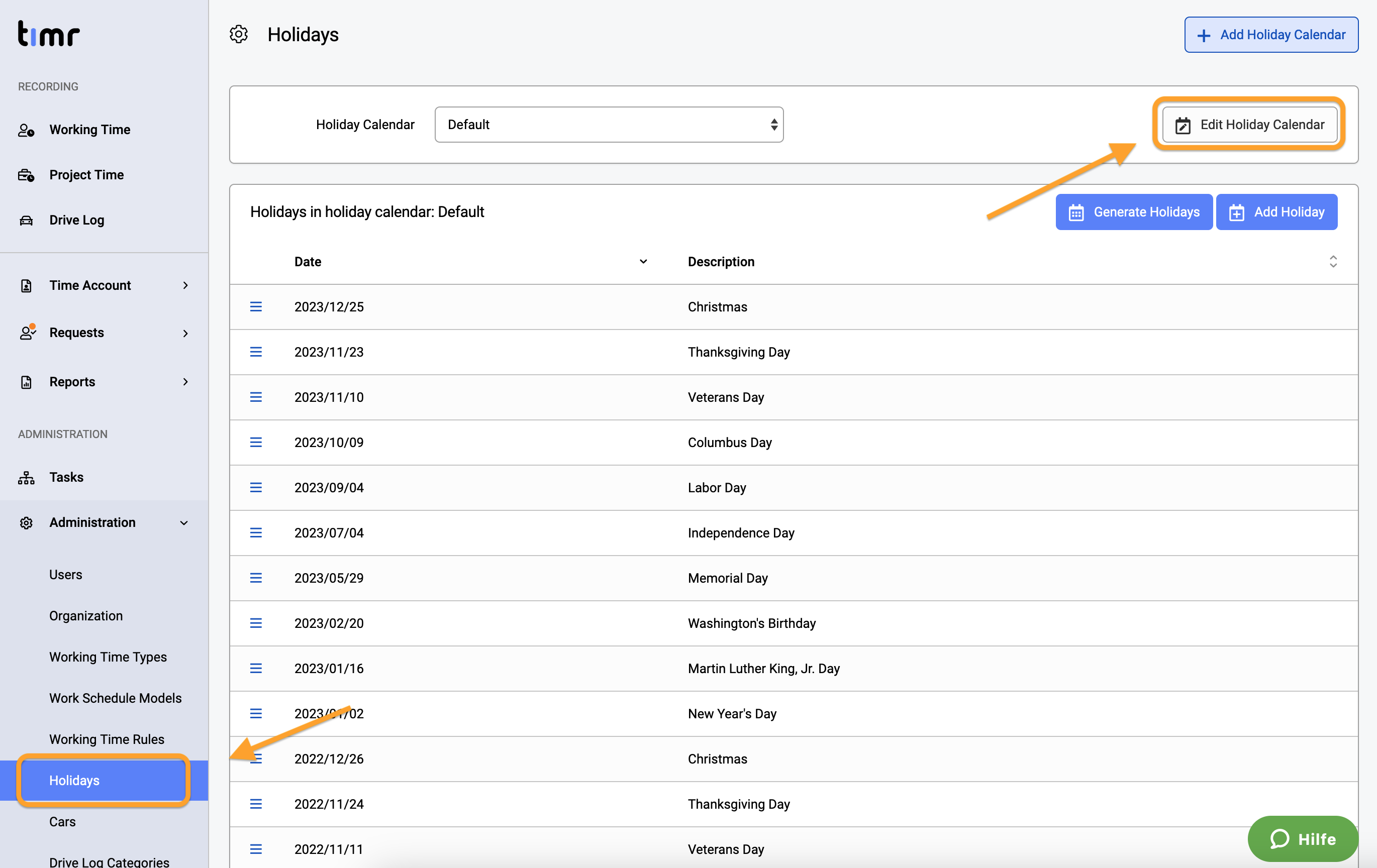Viewport: 1377px width, 868px height.
Task: Click the Description column header
Action: 721,262
